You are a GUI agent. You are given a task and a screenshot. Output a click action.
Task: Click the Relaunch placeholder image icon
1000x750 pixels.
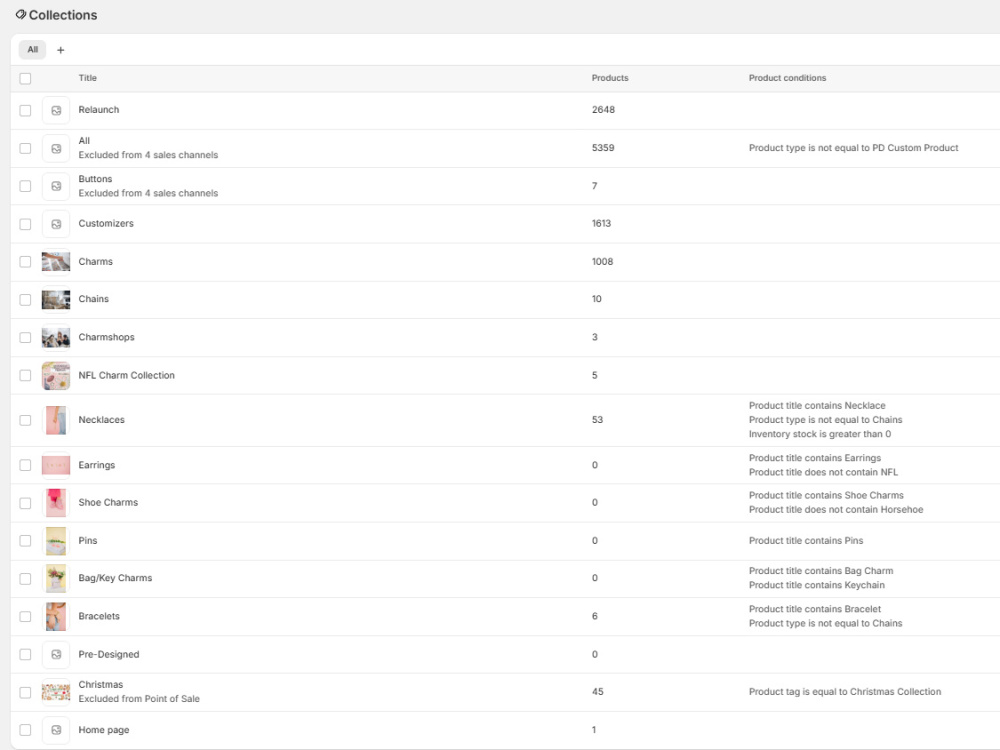(56, 110)
